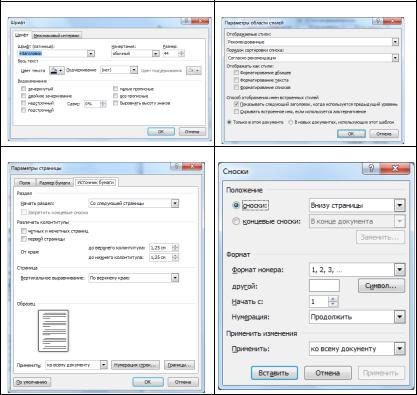Click Отмена in Параметры страницы dialog

(x=183, y=382)
